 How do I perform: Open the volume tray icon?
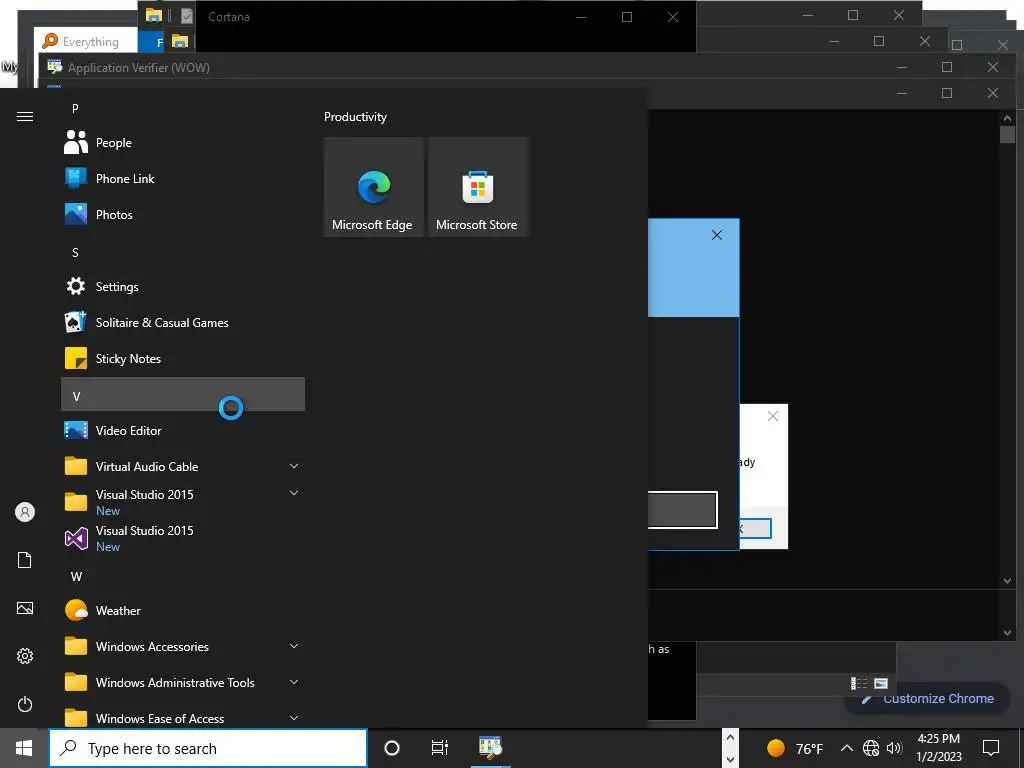tap(894, 748)
